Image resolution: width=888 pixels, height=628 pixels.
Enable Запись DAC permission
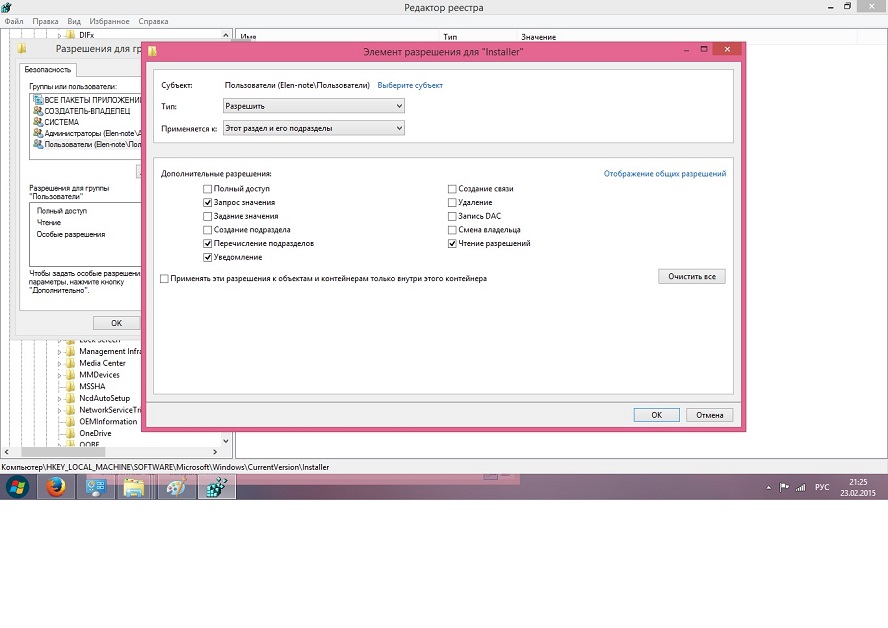(452, 216)
